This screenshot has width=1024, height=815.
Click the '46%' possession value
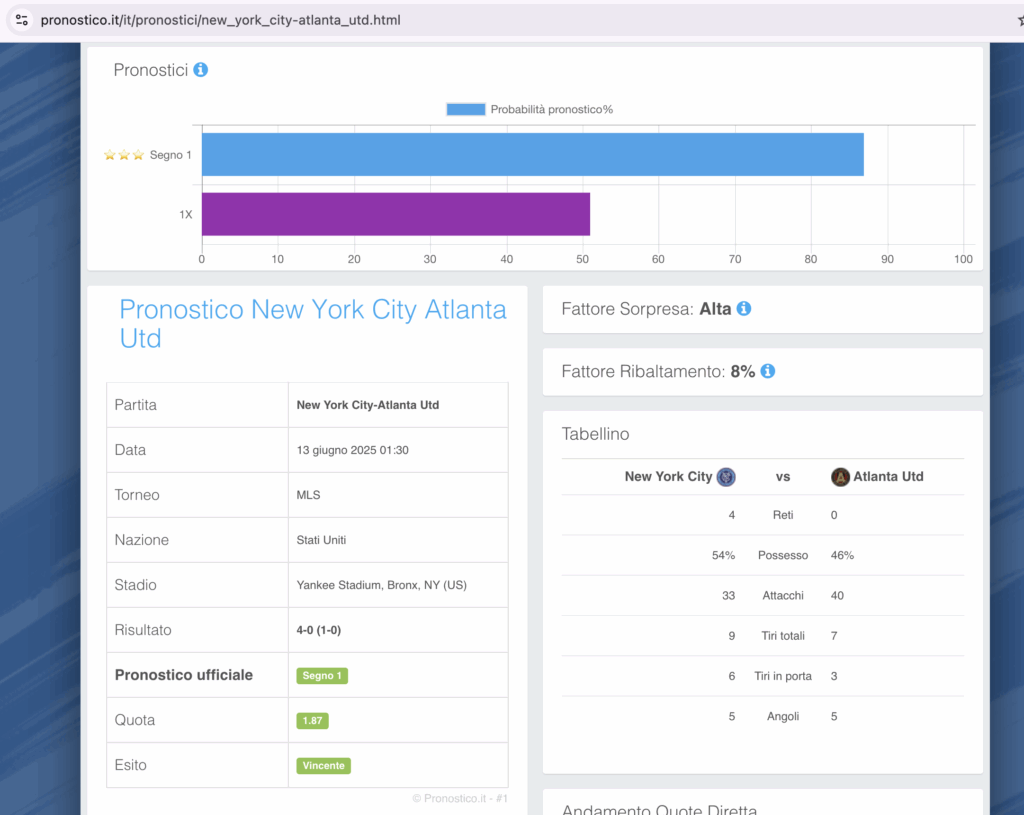(x=842, y=555)
